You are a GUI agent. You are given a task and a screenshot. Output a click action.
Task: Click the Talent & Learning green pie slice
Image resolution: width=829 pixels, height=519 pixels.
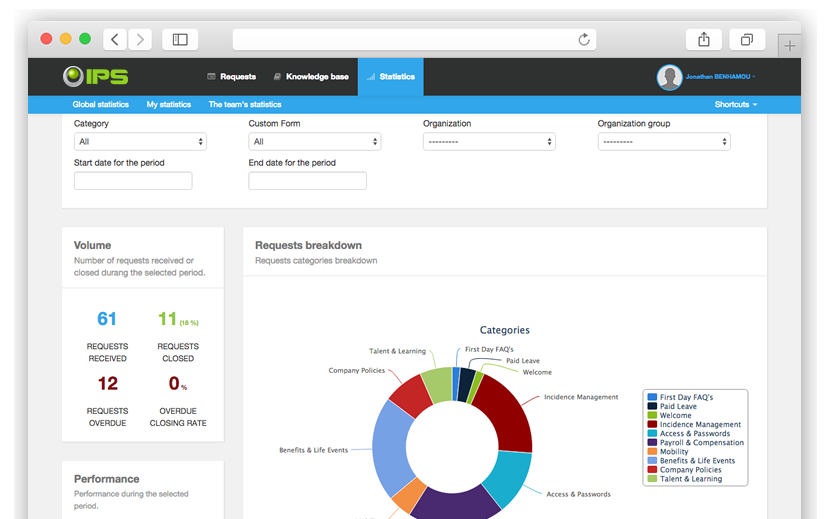click(438, 385)
